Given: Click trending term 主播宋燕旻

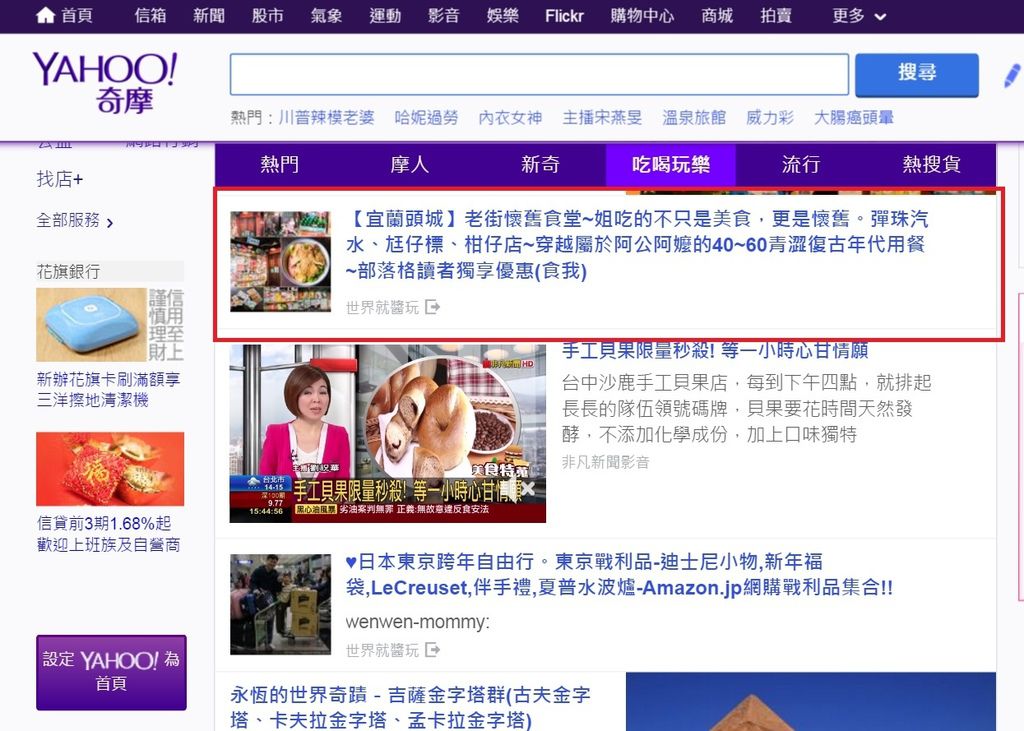Looking at the screenshot, I should (602, 118).
